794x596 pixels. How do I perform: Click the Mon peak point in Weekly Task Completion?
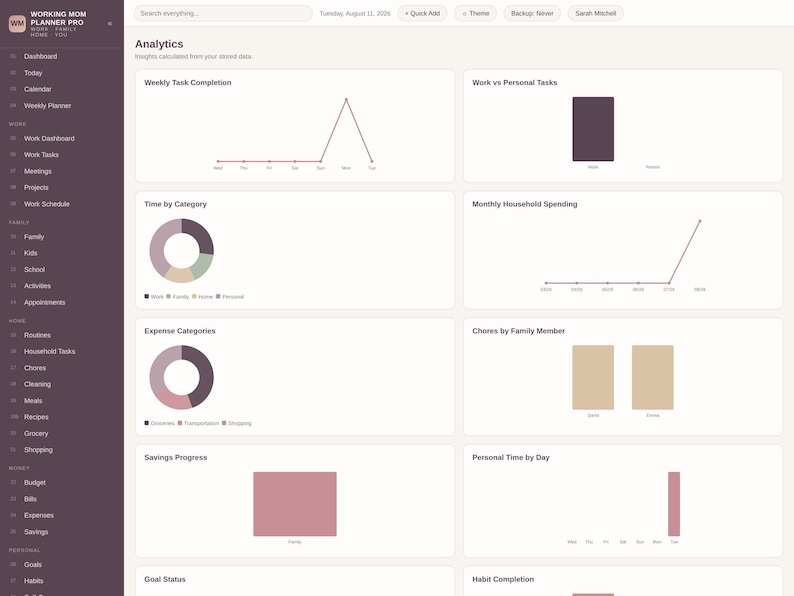click(346, 99)
